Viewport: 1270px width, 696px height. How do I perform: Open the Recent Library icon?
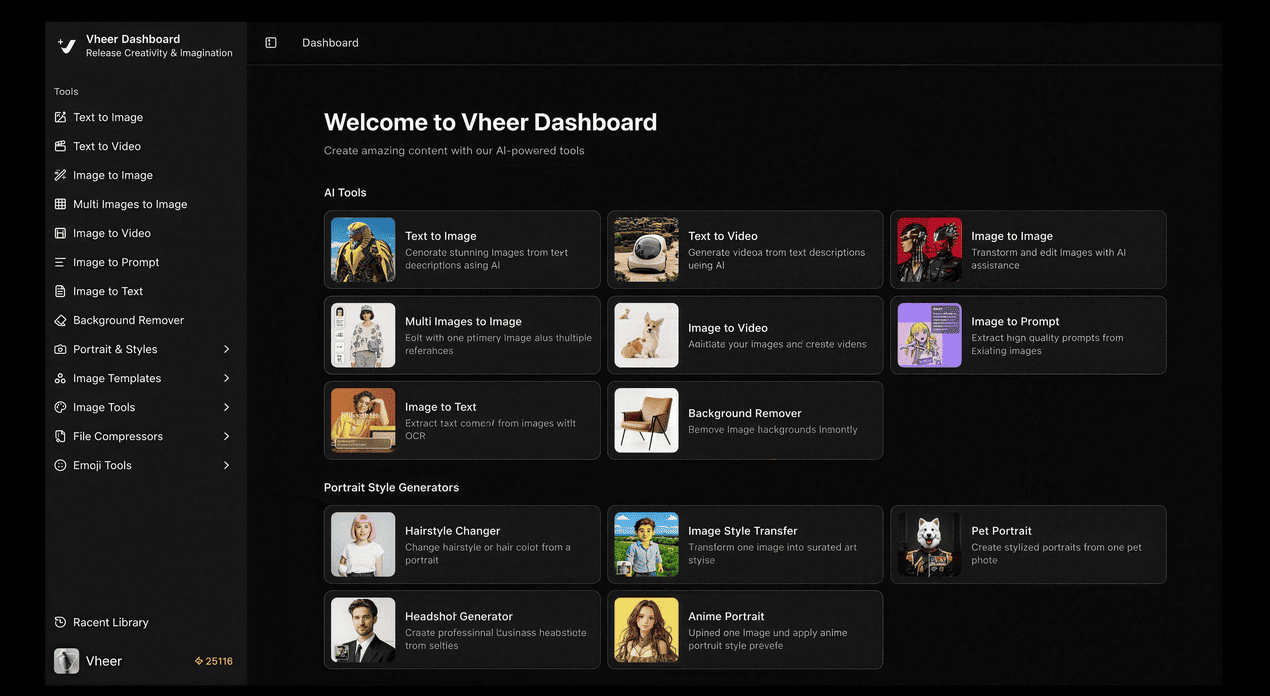coord(60,622)
